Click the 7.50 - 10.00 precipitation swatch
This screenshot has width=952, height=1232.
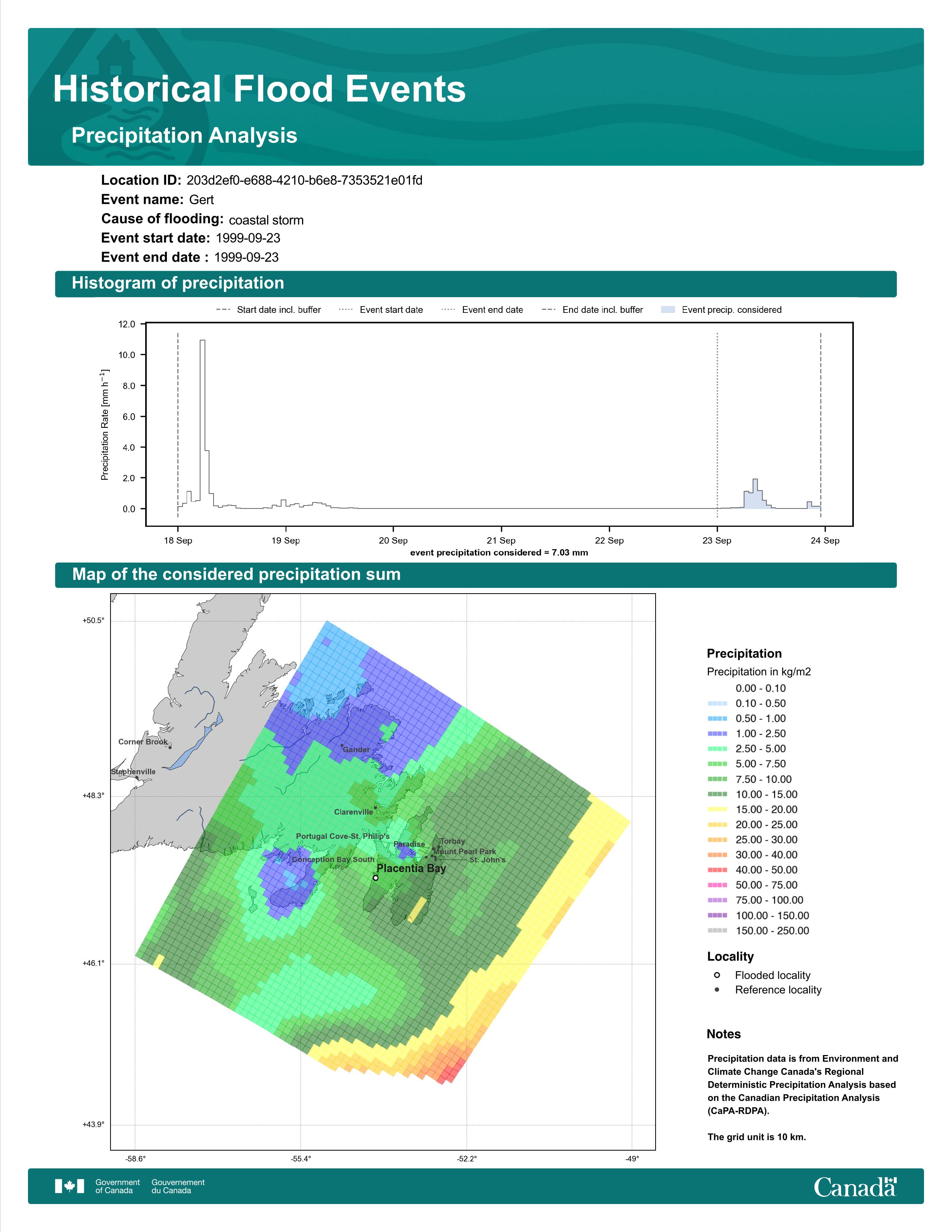718,779
